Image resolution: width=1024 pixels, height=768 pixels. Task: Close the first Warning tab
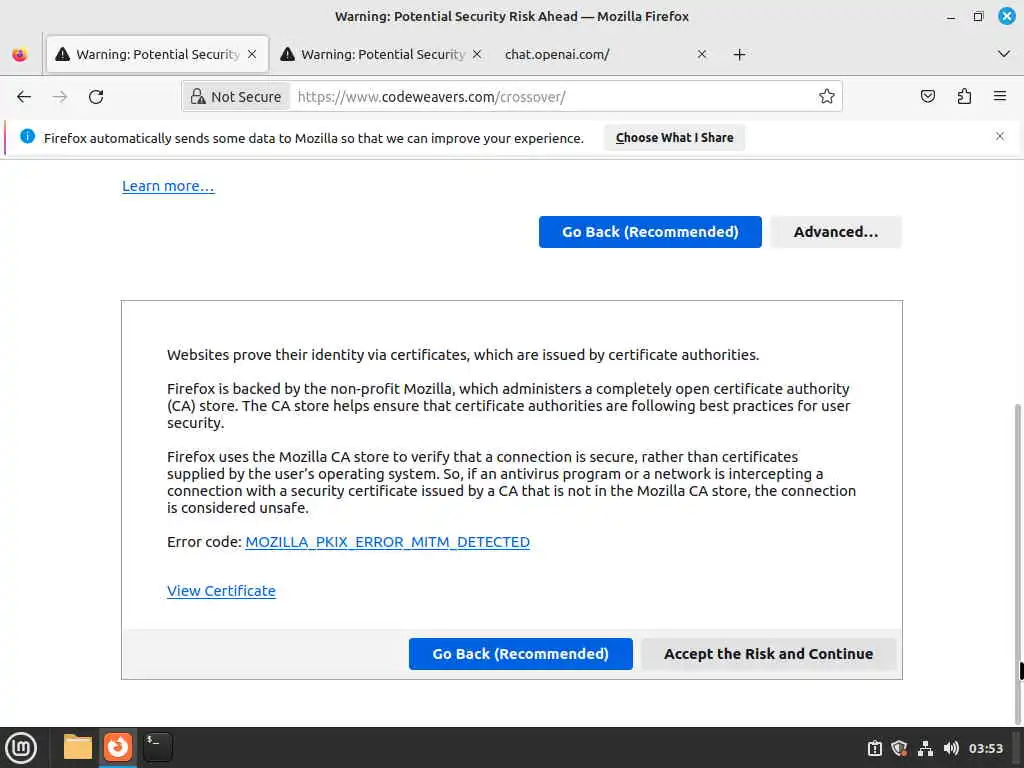point(252,54)
